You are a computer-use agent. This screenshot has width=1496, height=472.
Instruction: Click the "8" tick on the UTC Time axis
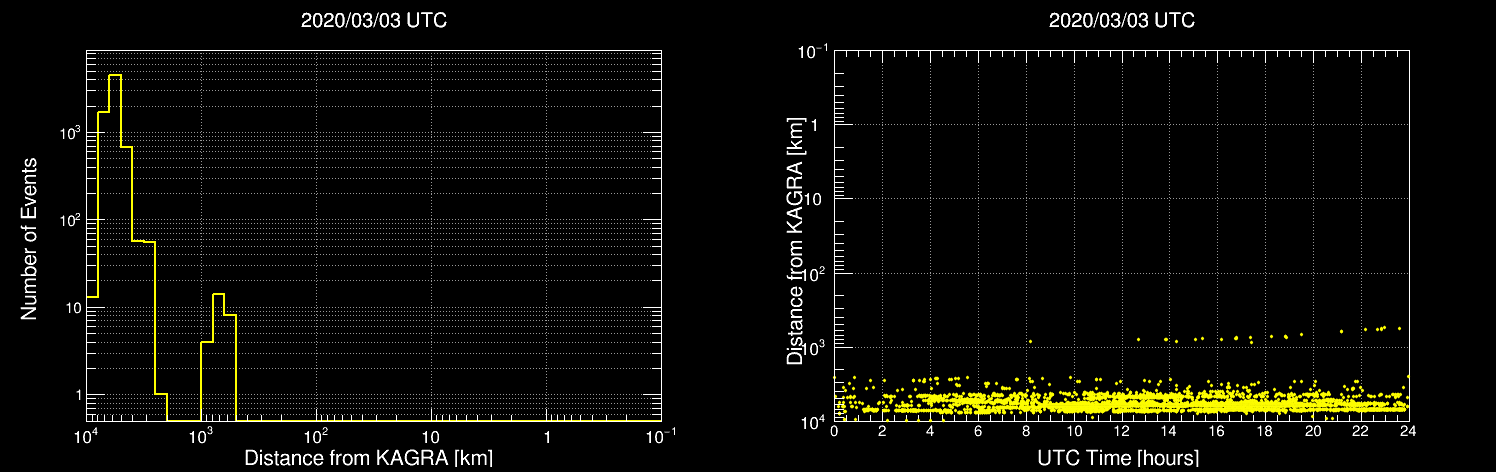click(x=1026, y=431)
